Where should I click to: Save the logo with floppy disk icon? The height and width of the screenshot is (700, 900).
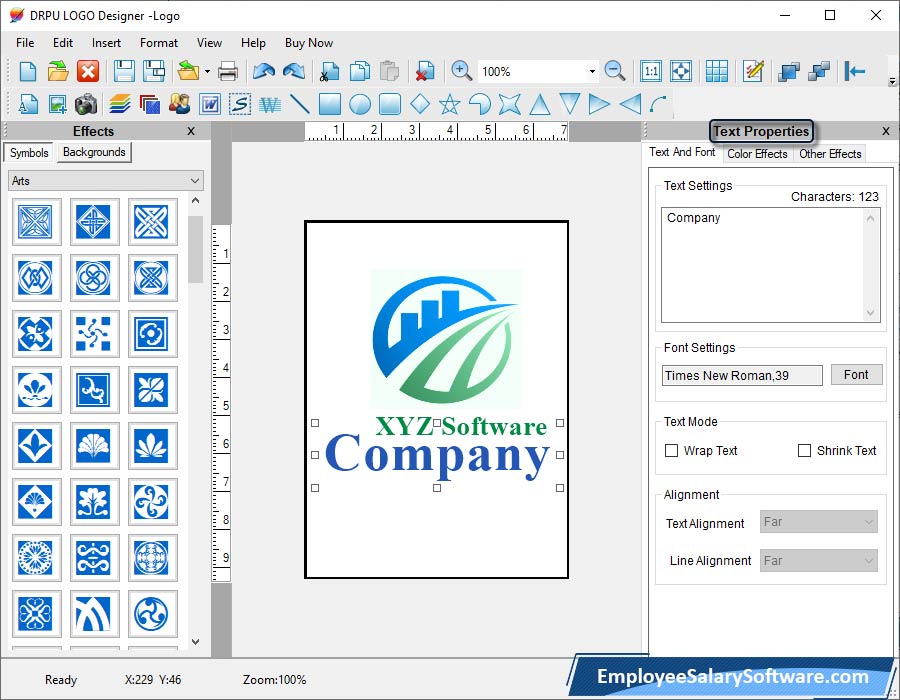(124, 72)
